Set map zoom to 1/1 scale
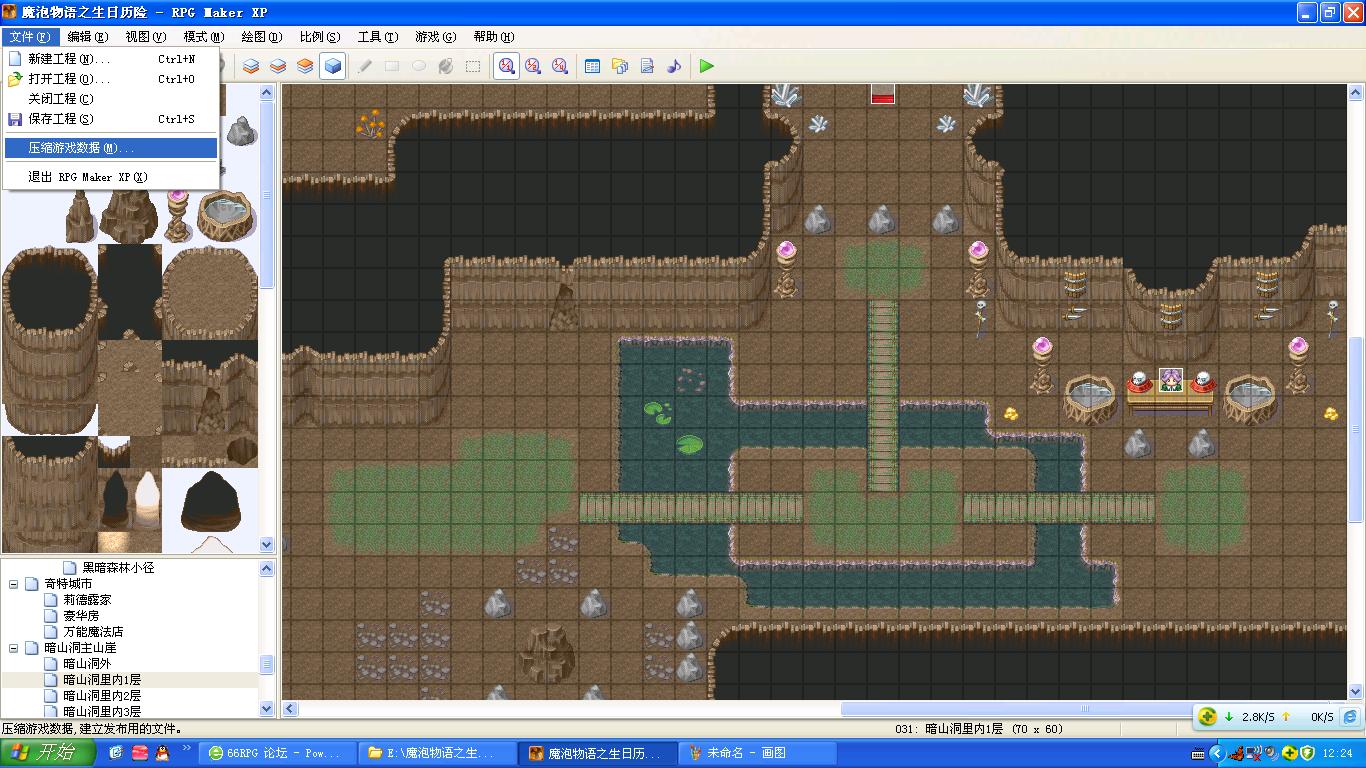Viewport: 1366px width, 768px height. point(507,66)
